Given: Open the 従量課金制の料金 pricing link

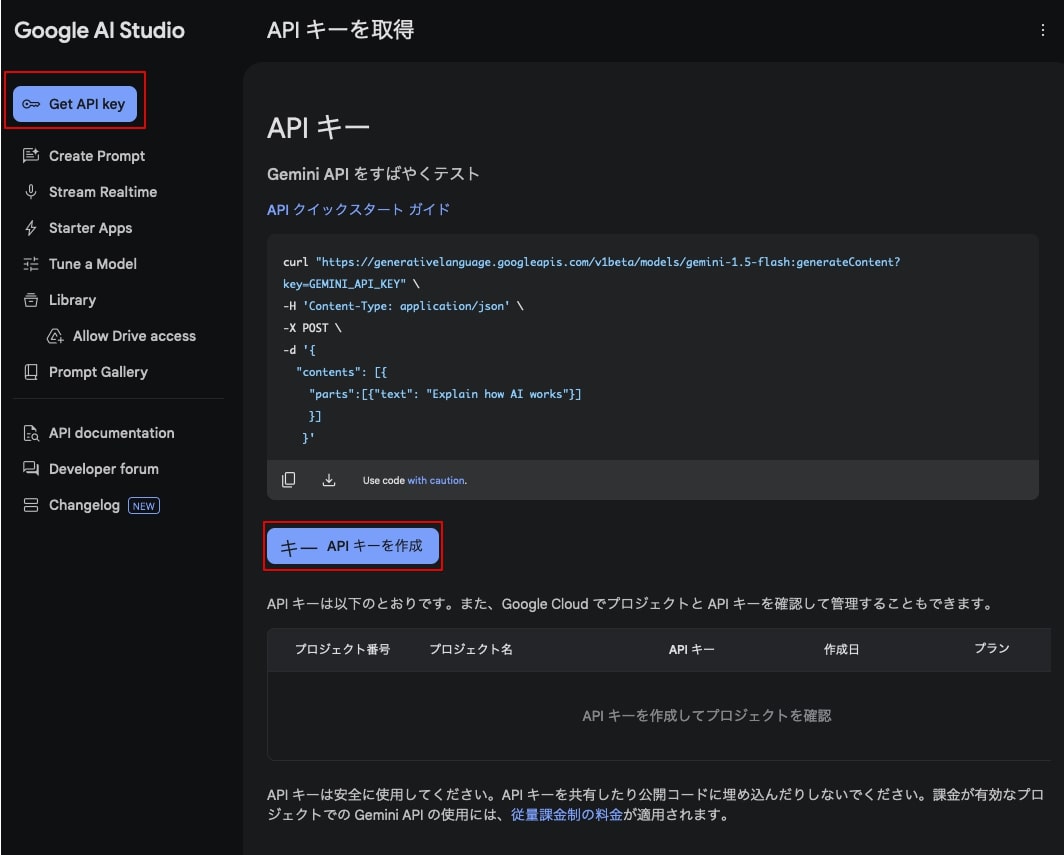Looking at the screenshot, I should 567,814.
